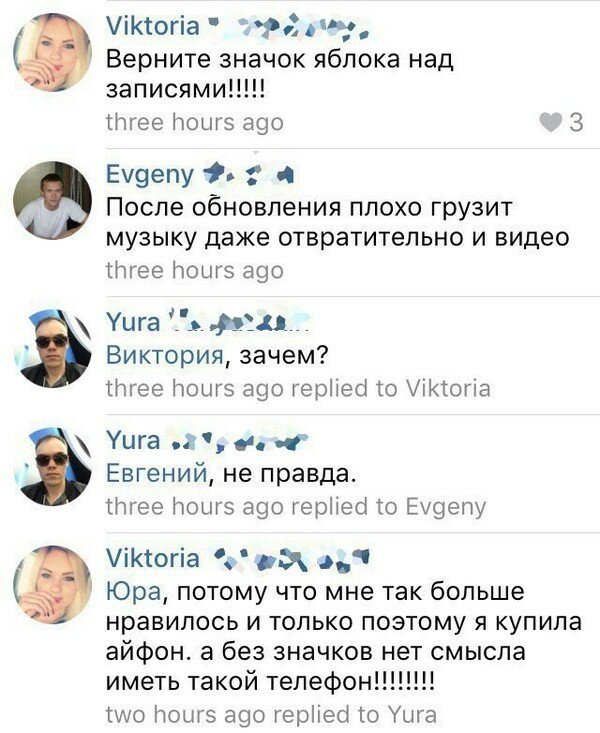The height and width of the screenshot is (733, 600).
Task: Open Viktoria's avatar on top comment
Action: point(52,52)
